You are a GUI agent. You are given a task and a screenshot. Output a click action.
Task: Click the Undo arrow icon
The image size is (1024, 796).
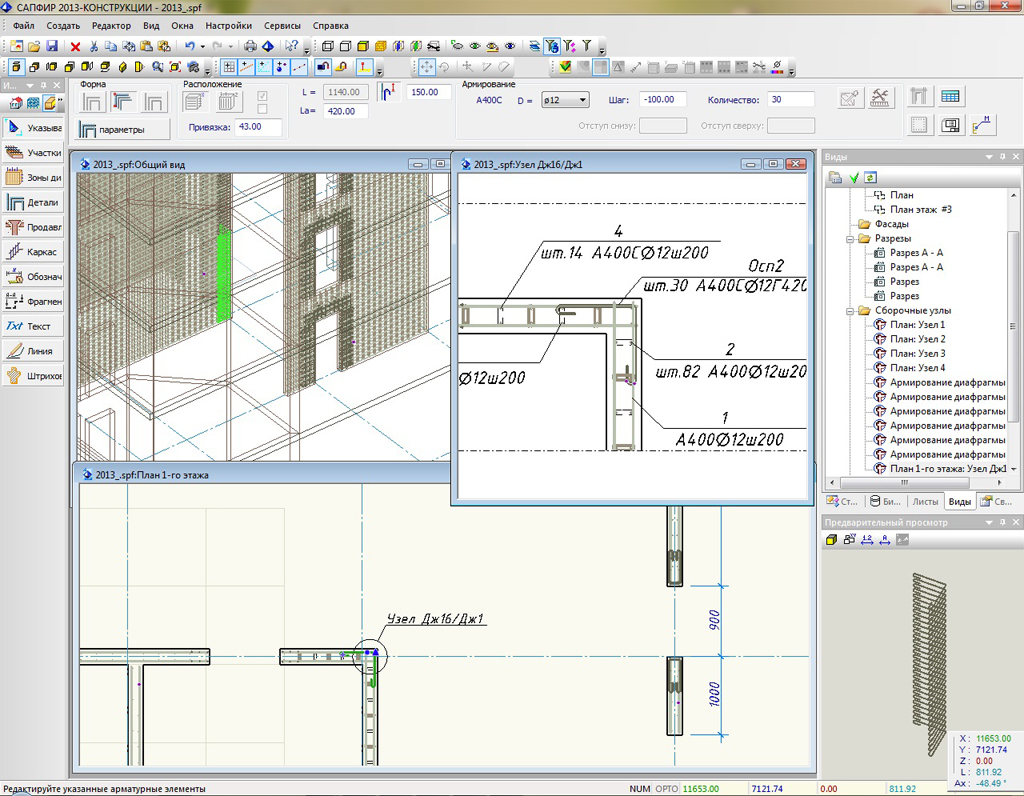click(190, 46)
